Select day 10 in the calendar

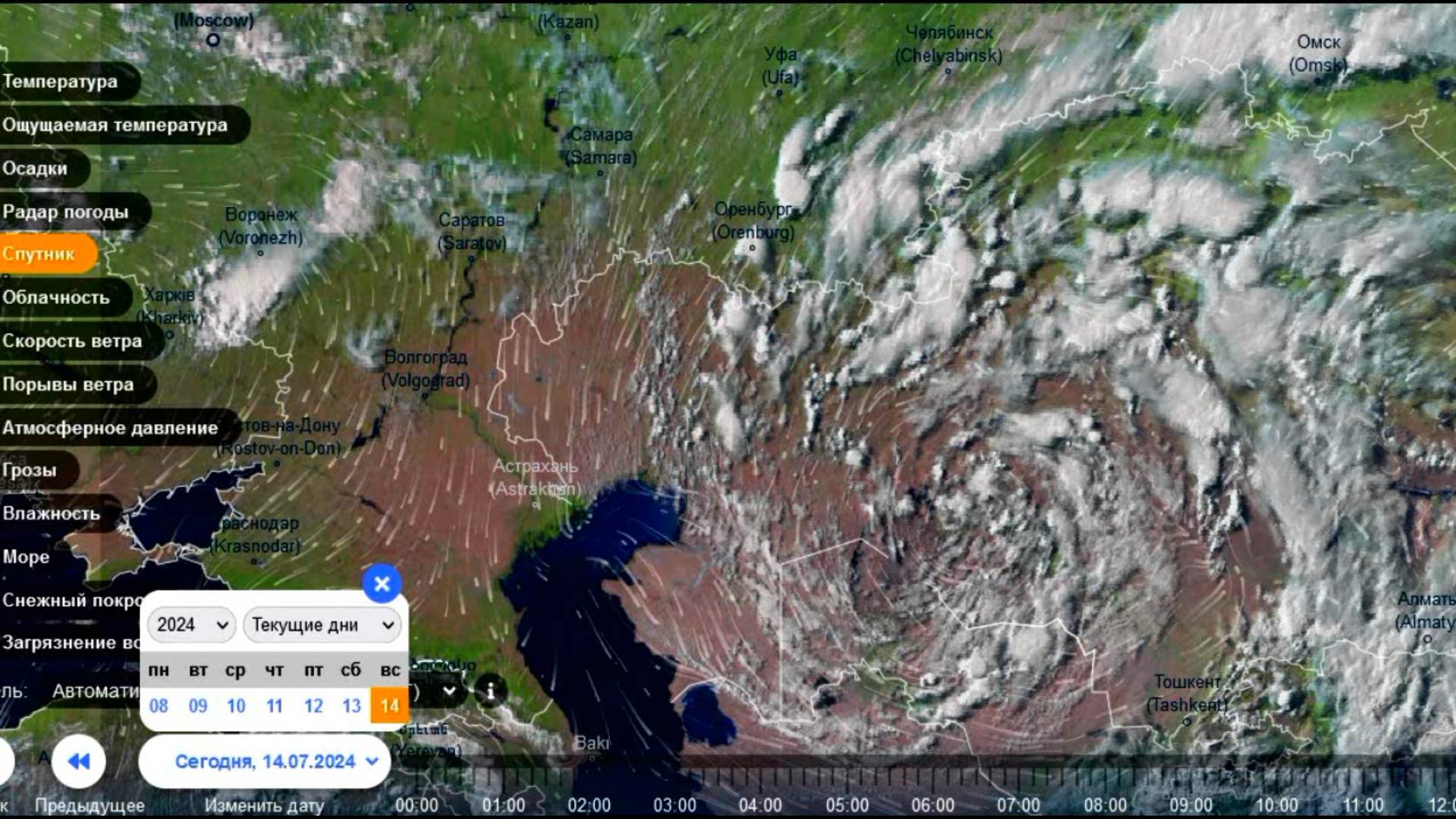pyautogui.click(x=236, y=706)
